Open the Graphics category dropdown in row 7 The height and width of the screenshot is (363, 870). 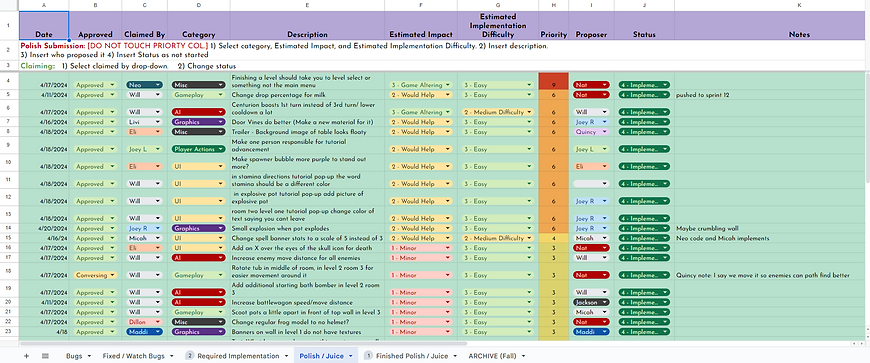[x=199, y=122]
